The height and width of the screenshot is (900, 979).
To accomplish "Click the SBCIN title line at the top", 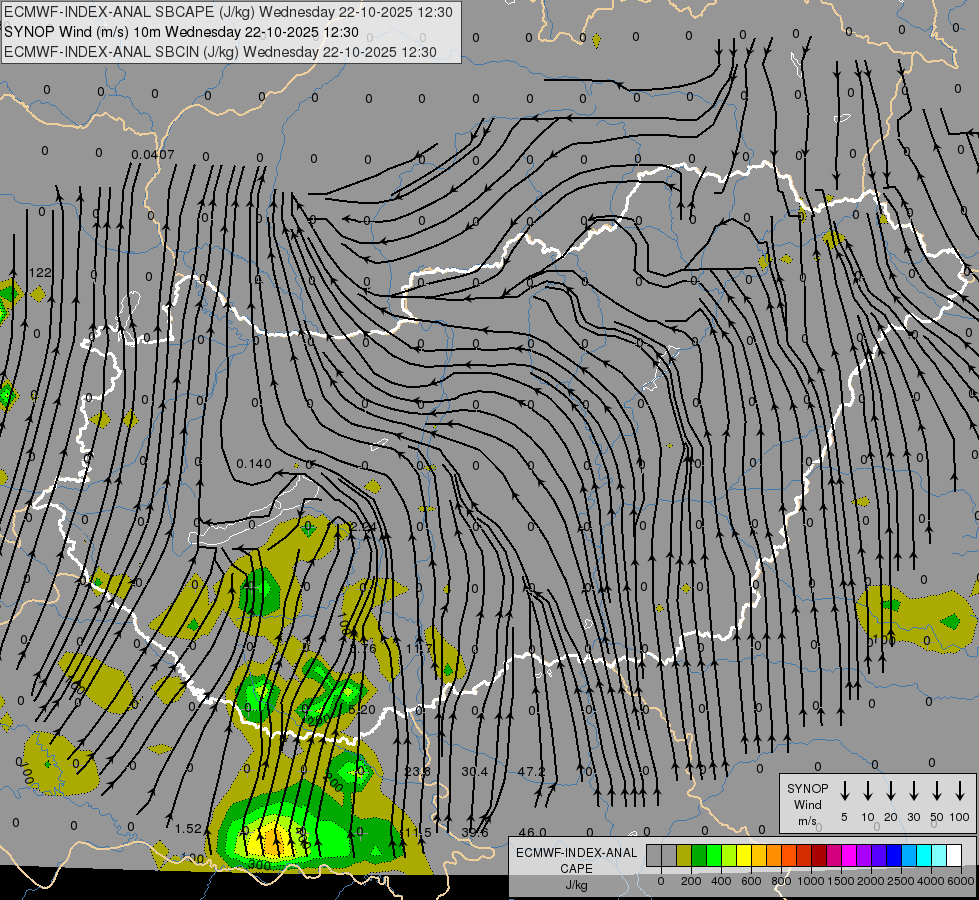I will (220, 52).
